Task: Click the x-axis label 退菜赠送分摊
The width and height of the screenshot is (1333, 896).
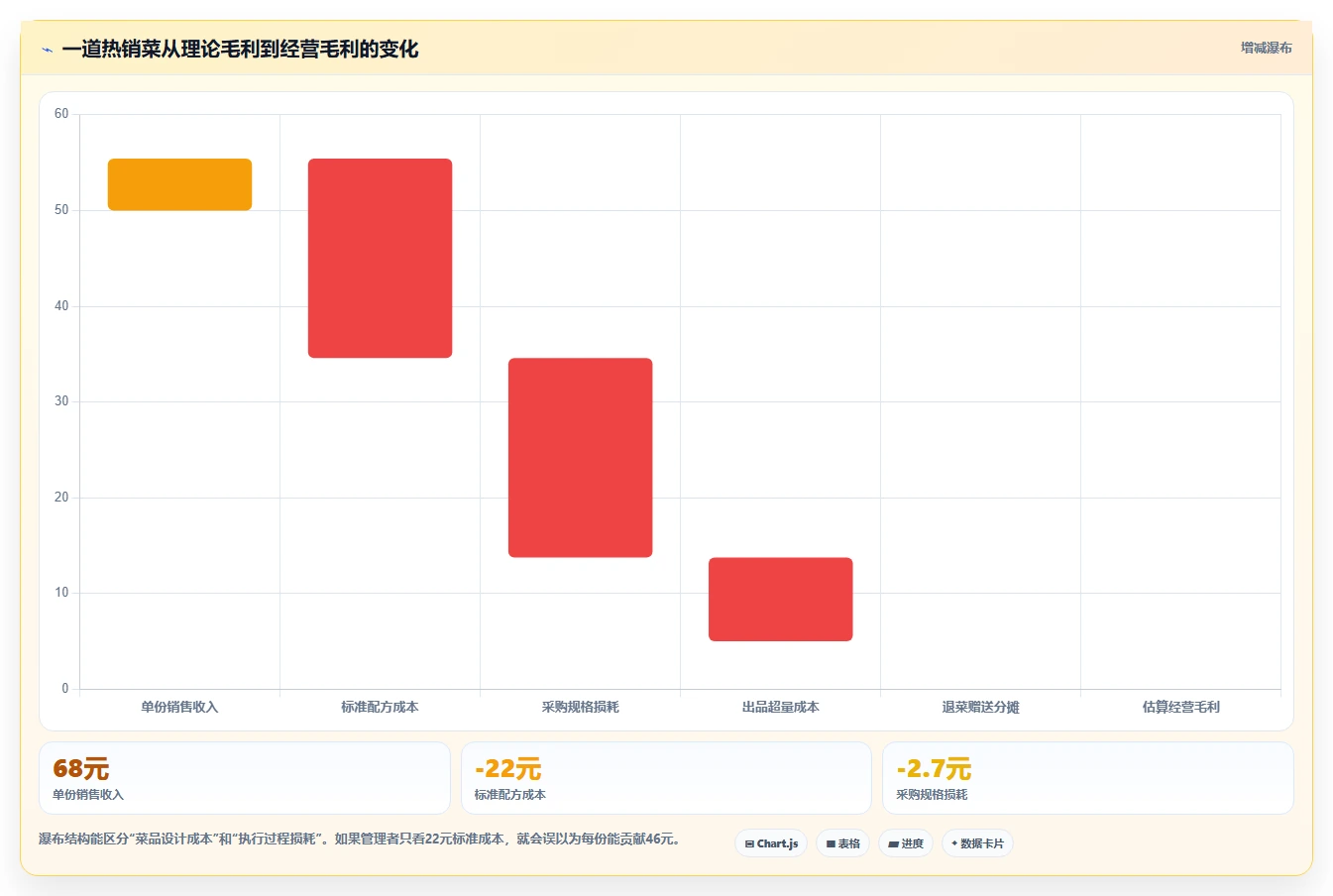Action: click(x=980, y=707)
